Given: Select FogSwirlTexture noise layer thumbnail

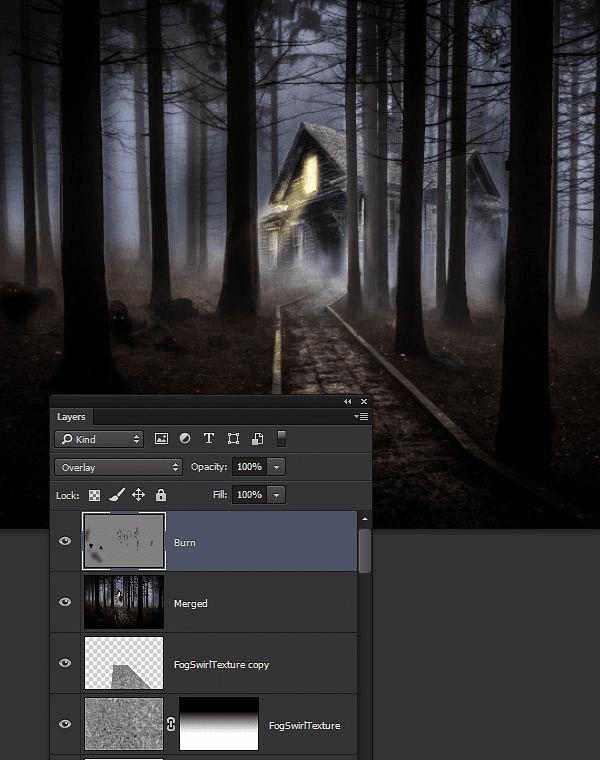Looking at the screenshot, I should coord(124,724).
